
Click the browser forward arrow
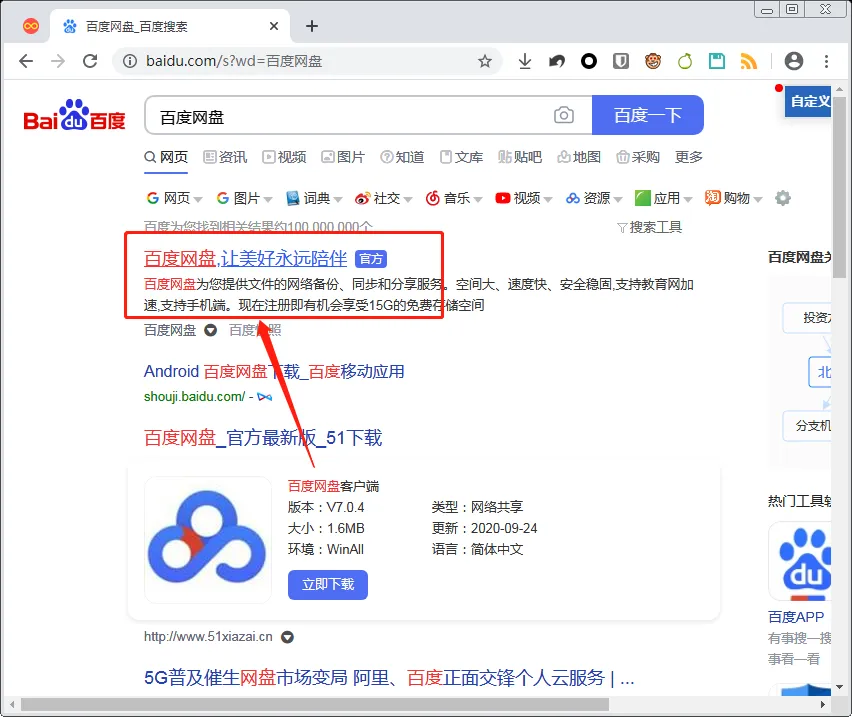pos(58,61)
